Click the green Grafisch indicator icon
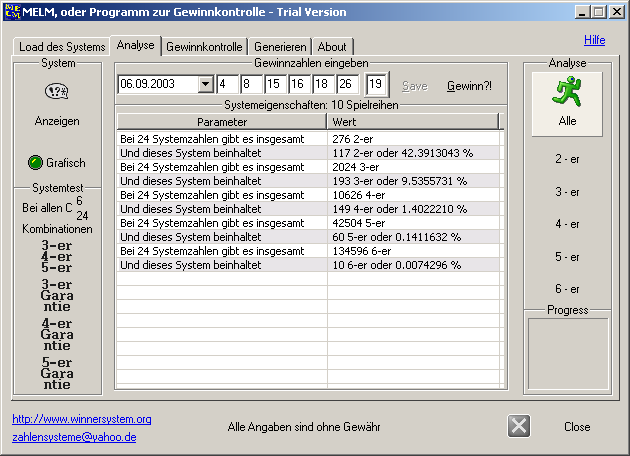Viewport: 630px width, 456px height. click(35, 163)
